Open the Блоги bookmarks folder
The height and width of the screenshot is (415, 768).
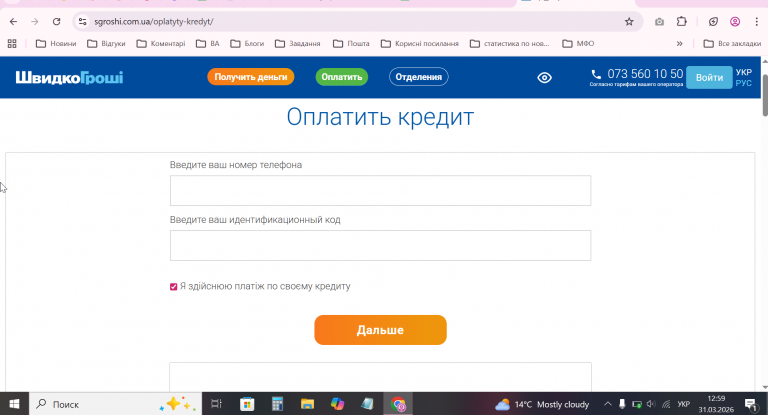coord(247,44)
